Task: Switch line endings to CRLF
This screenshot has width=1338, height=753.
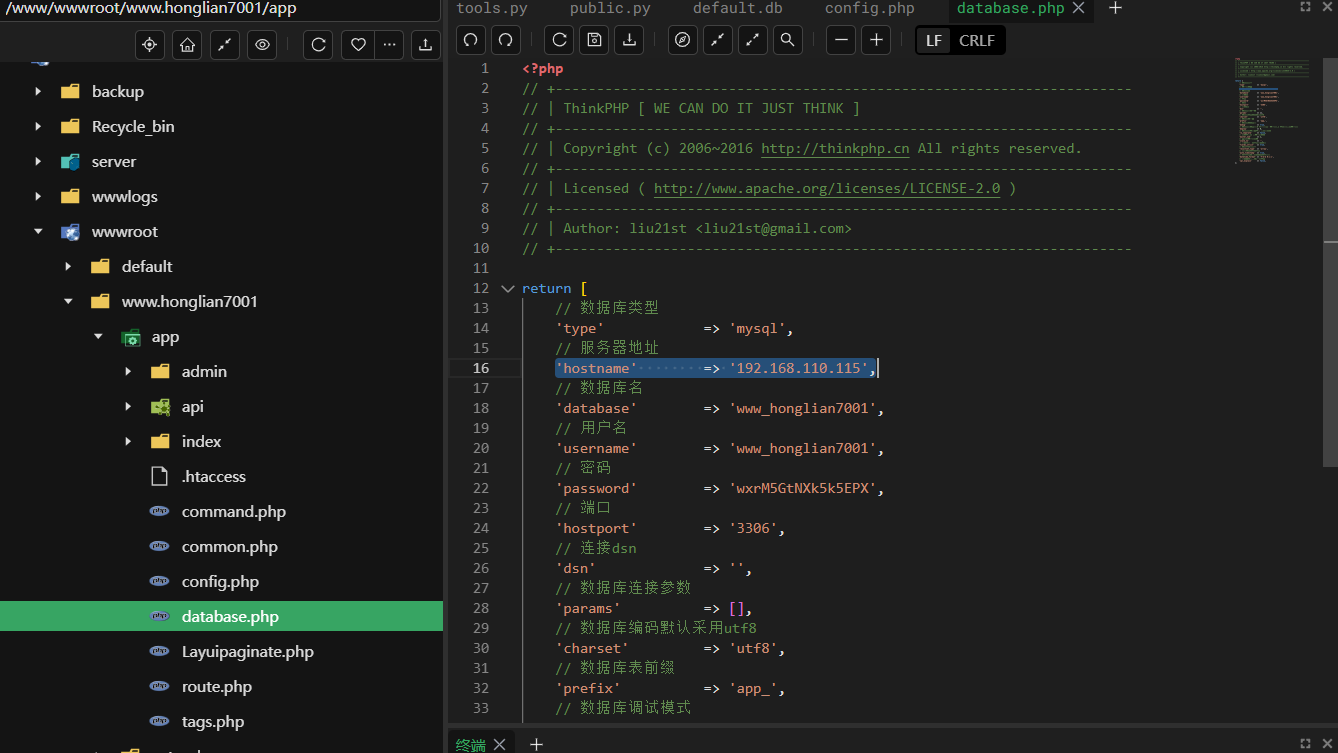Action: pos(977,41)
